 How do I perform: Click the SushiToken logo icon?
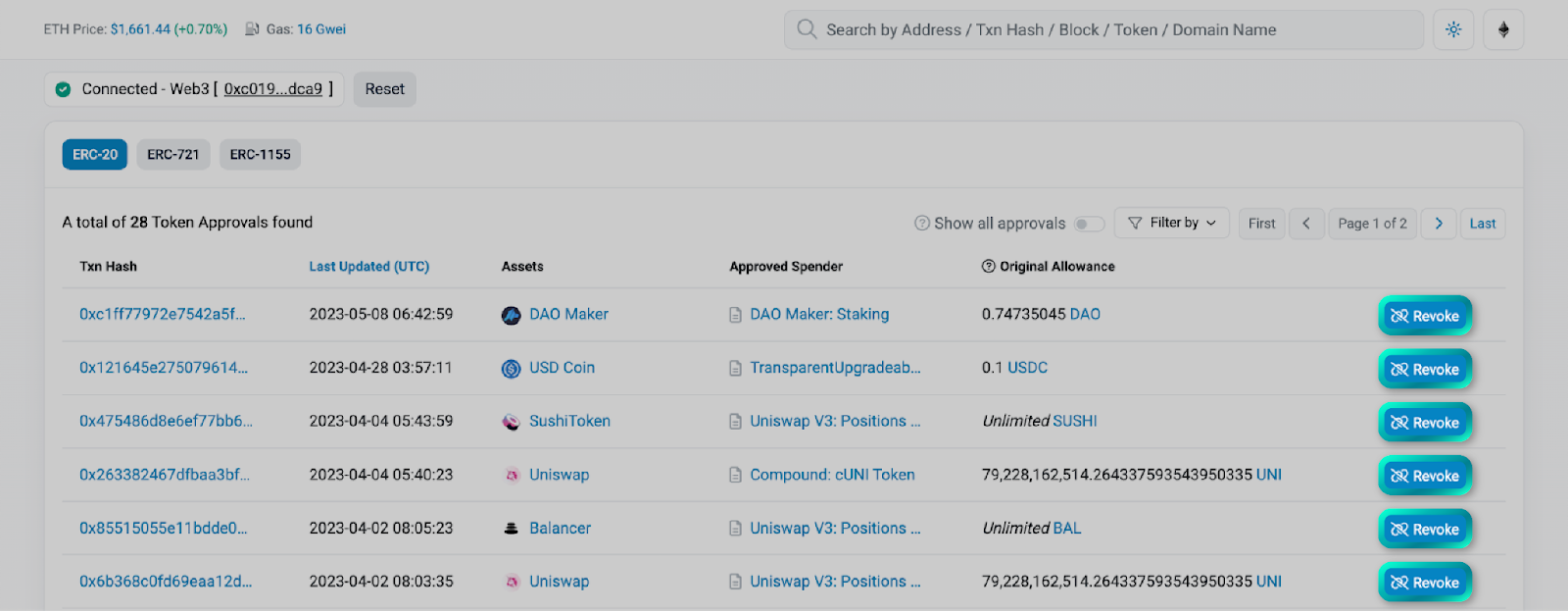click(x=511, y=422)
